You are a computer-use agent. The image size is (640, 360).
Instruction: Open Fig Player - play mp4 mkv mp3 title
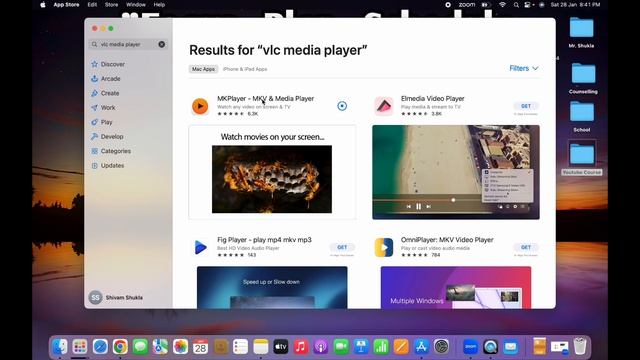(x=264, y=240)
